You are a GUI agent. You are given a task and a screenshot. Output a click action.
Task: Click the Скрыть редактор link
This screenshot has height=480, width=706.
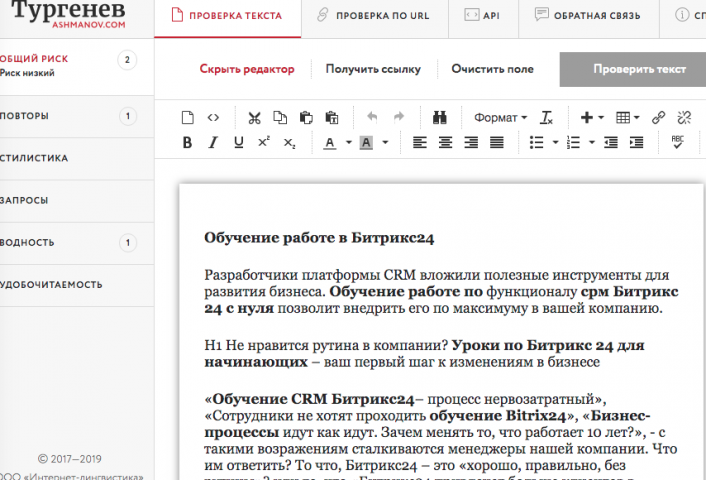click(247, 69)
